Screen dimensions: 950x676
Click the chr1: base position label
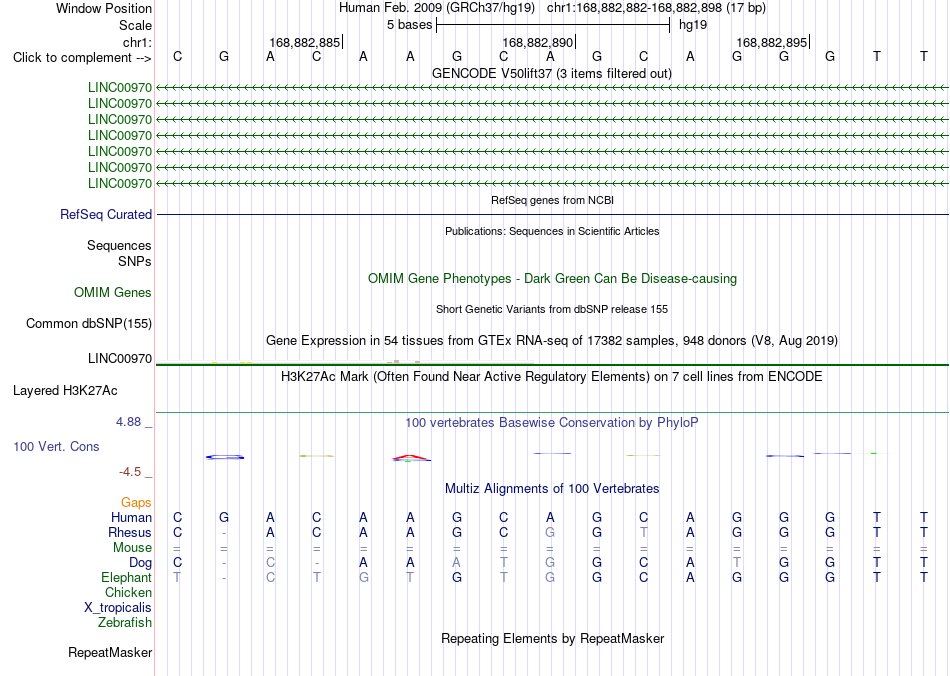[x=137, y=42]
